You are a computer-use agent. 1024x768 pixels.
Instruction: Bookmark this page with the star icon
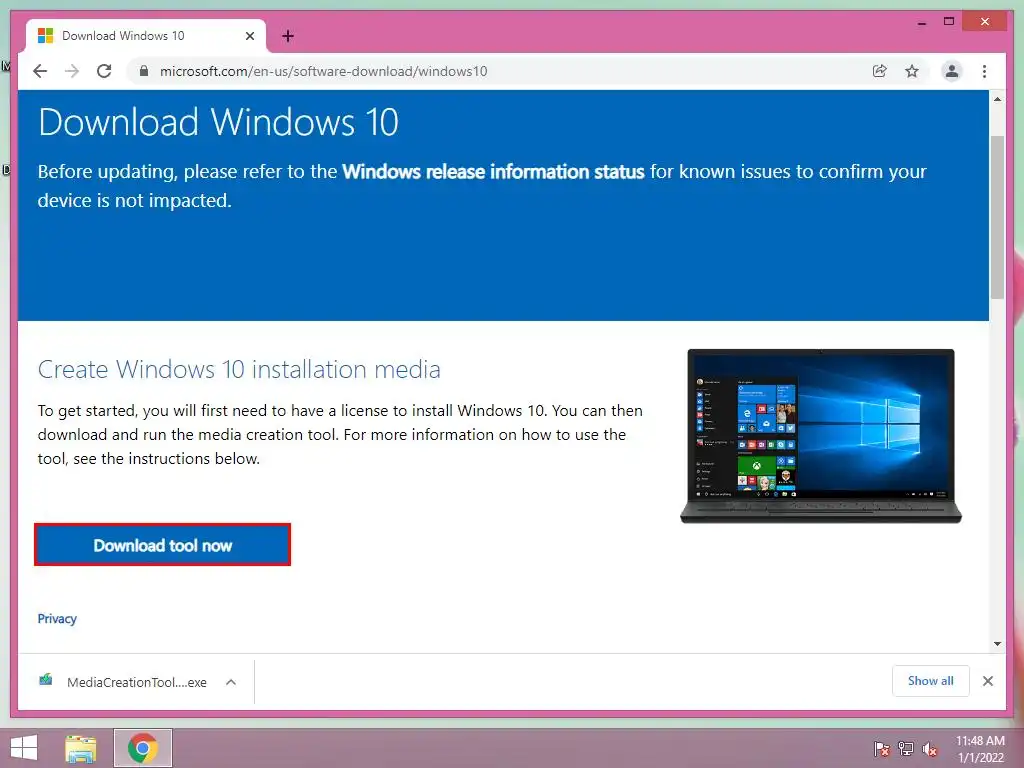click(912, 71)
